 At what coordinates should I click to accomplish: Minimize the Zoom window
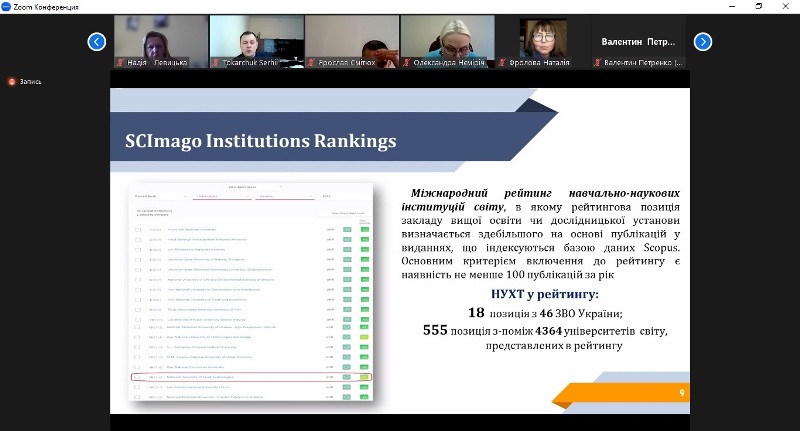coord(732,7)
